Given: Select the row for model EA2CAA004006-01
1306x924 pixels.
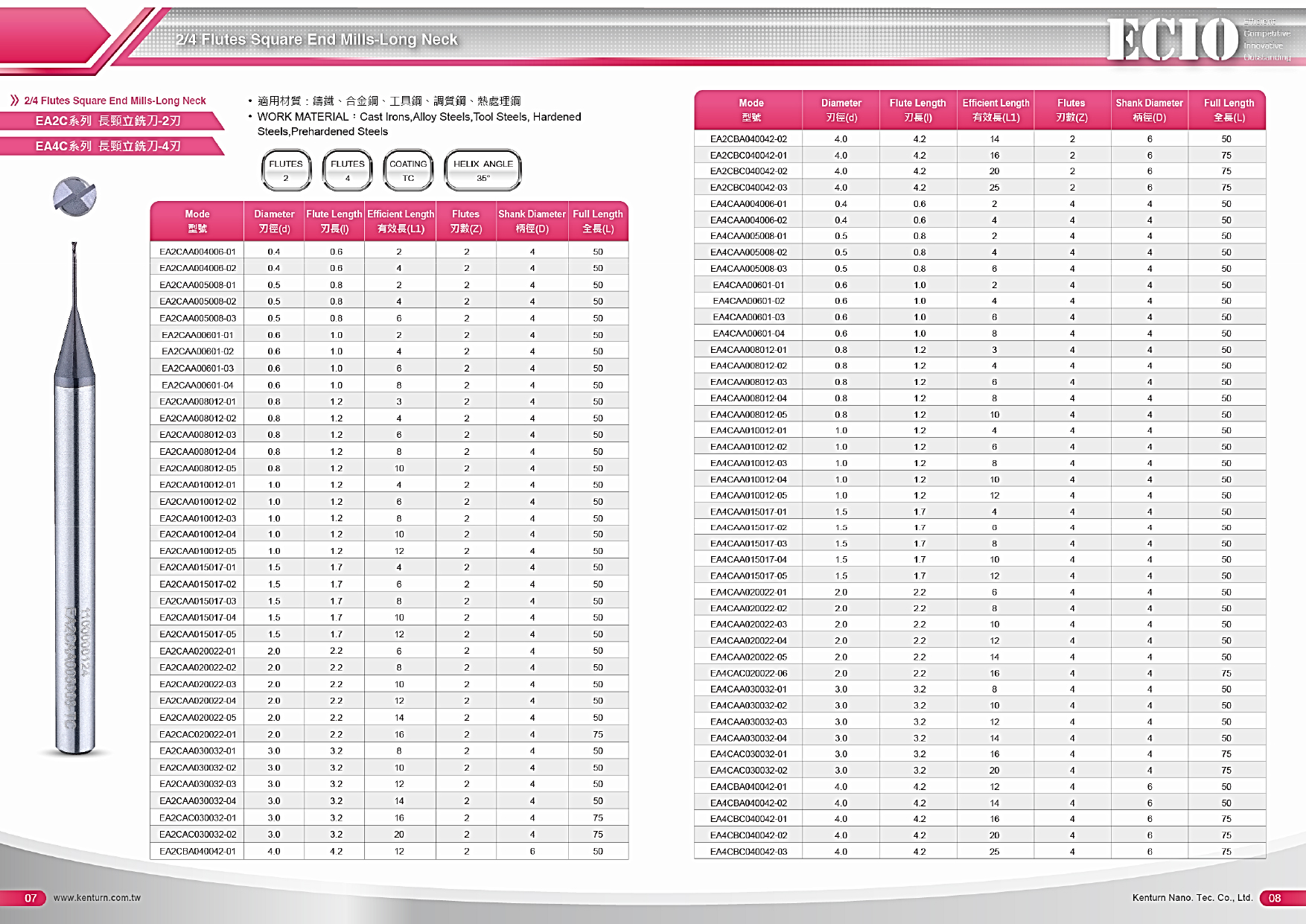Looking at the screenshot, I should tap(197, 250).
